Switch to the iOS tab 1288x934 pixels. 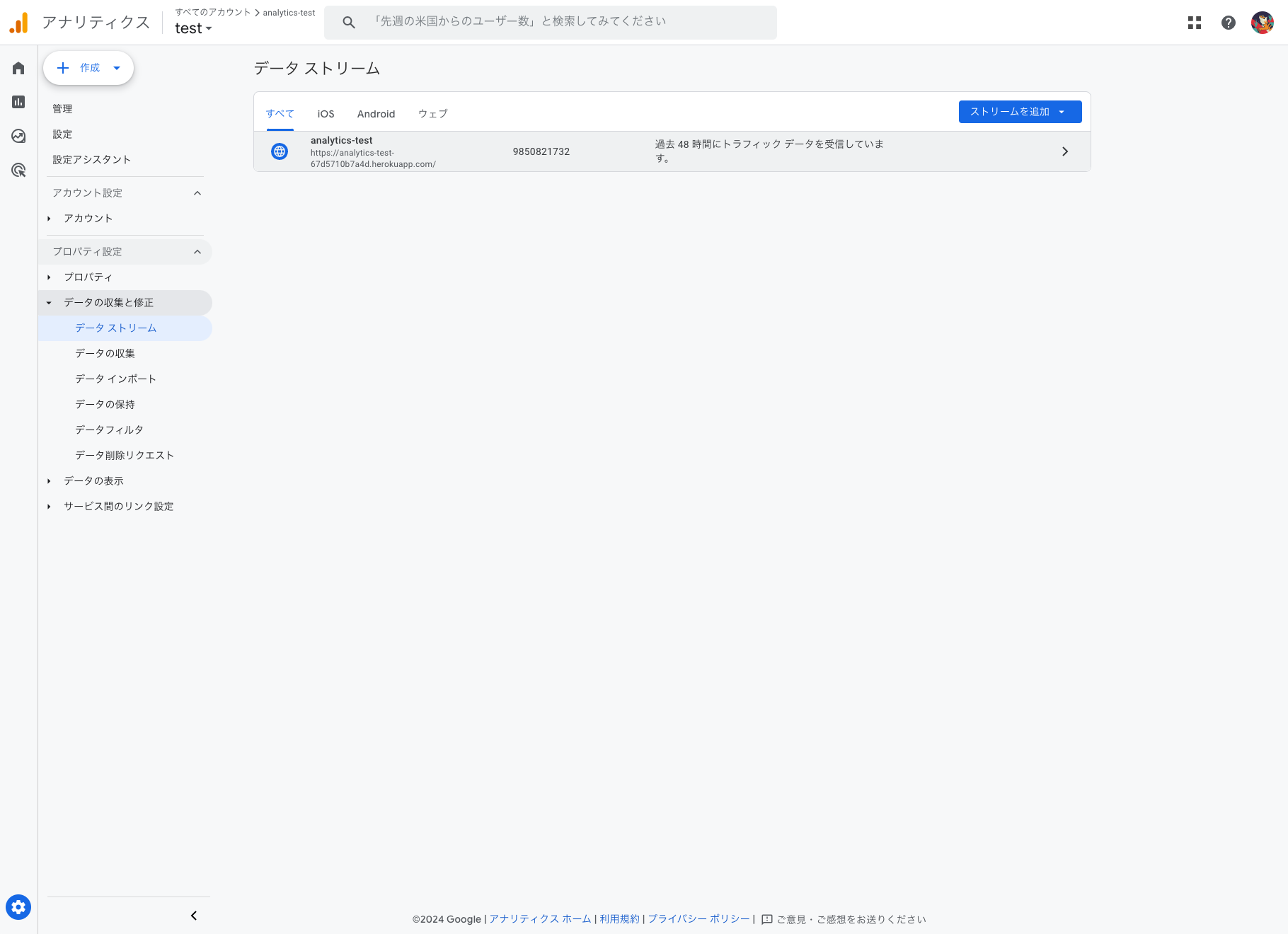[x=325, y=113]
